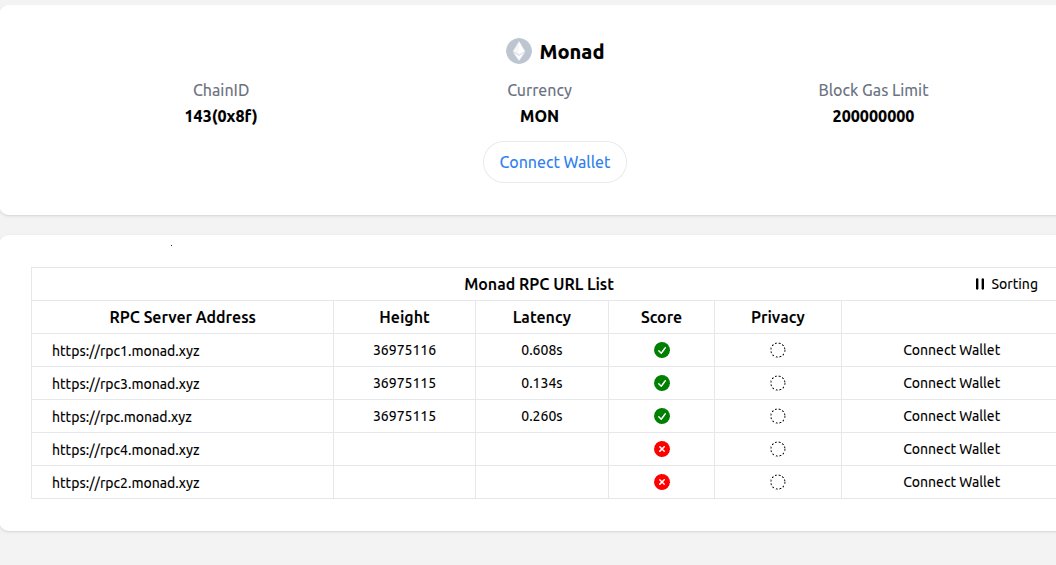This screenshot has width=1056, height=565.
Task: Click the privacy circle icon for rpc1.monad.xyz
Action: (778, 350)
